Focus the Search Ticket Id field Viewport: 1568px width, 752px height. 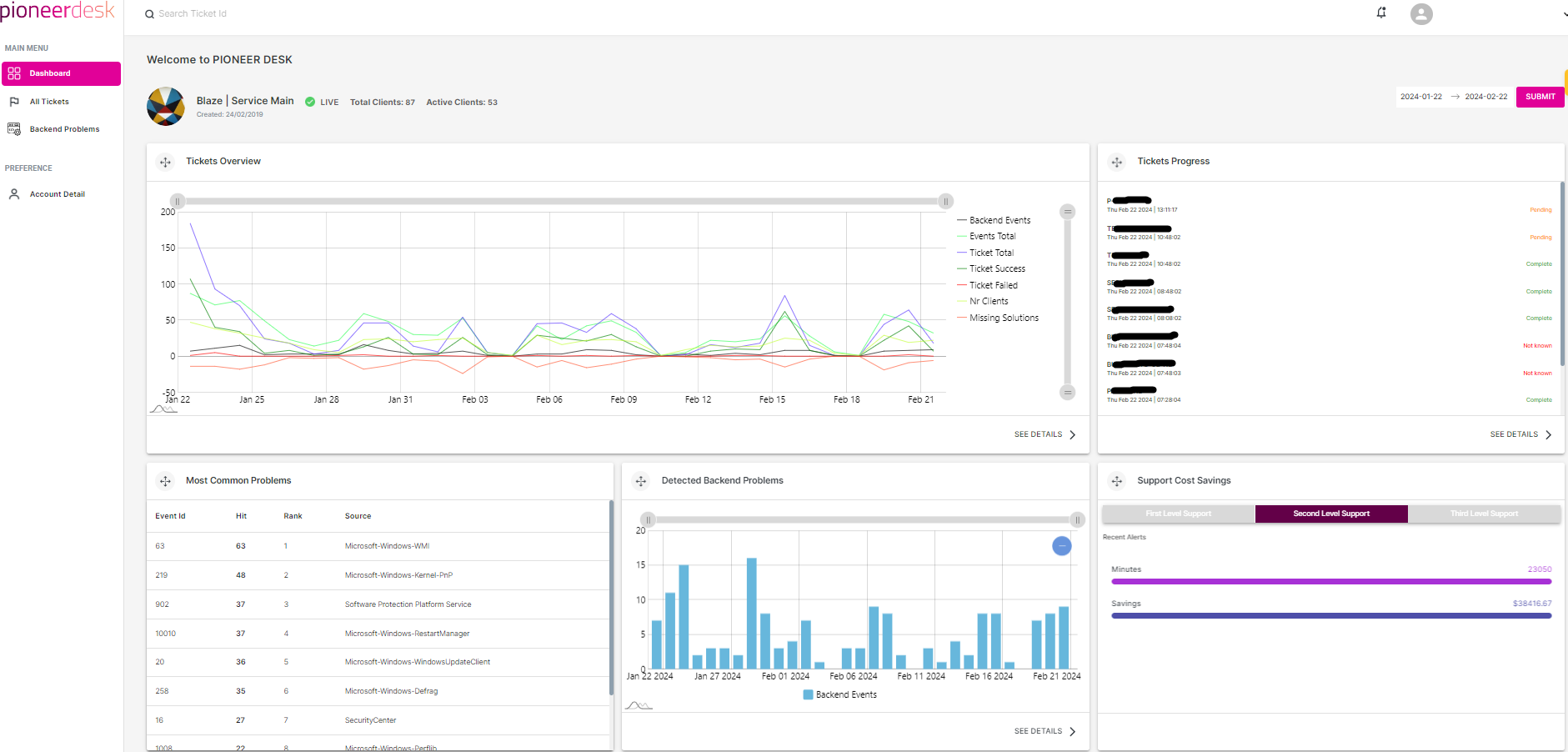[x=193, y=14]
